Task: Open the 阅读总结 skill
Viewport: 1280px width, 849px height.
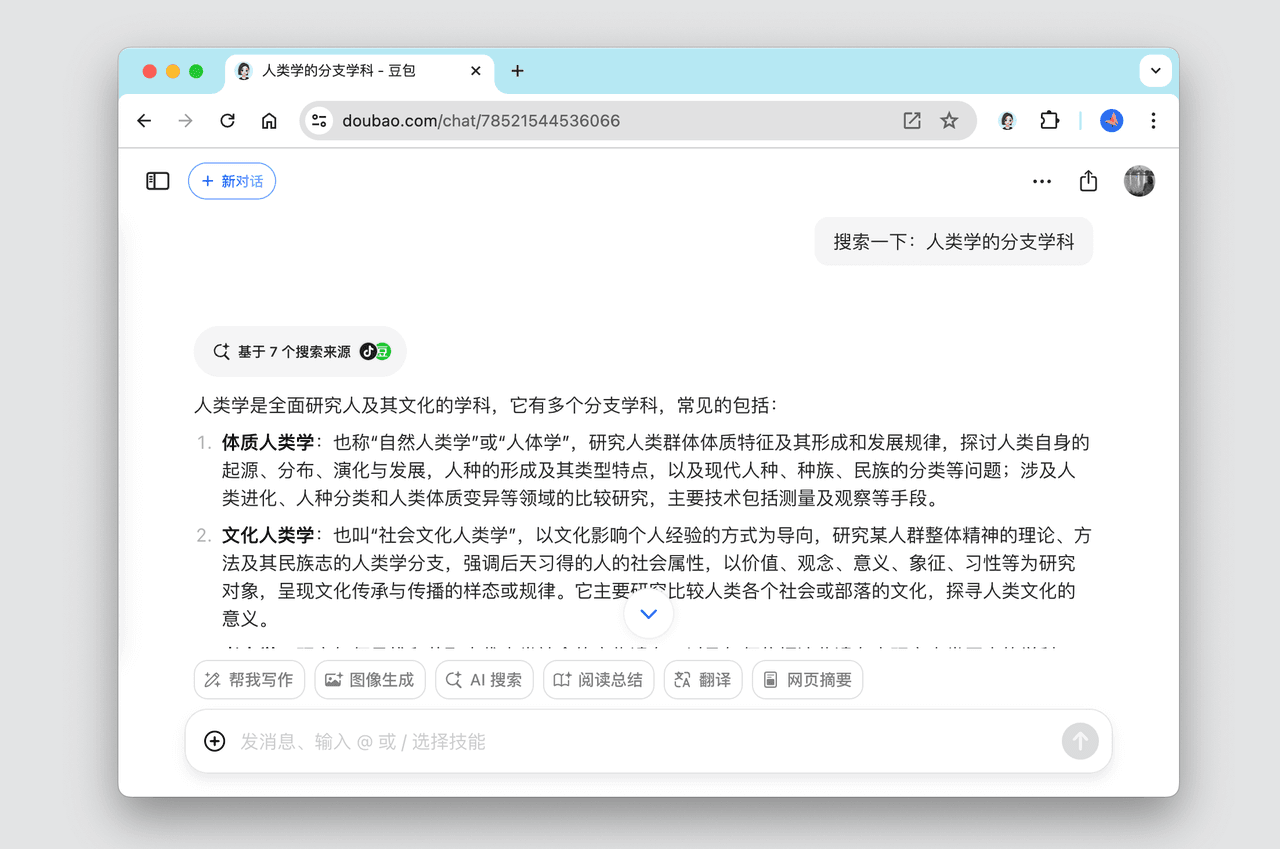Action: point(598,680)
